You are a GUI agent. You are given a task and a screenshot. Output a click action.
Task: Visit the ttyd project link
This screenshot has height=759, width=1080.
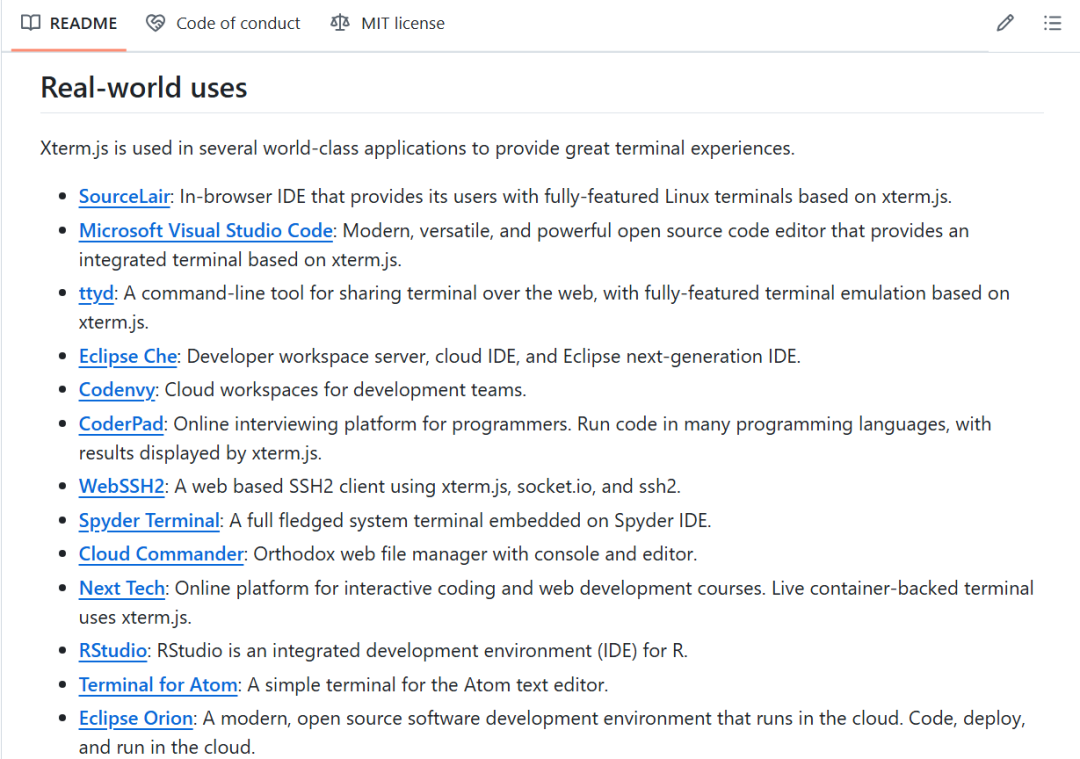click(96, 294)
